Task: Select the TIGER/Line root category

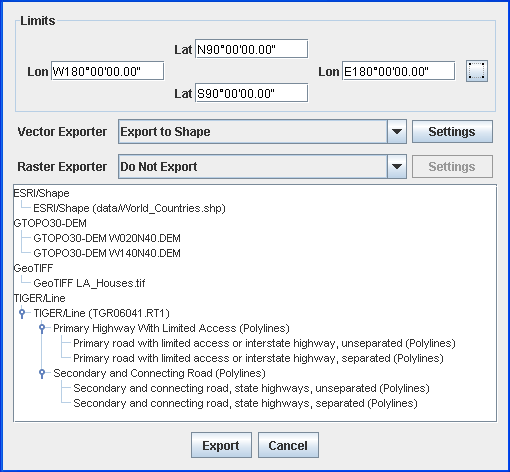Action: 39,298
